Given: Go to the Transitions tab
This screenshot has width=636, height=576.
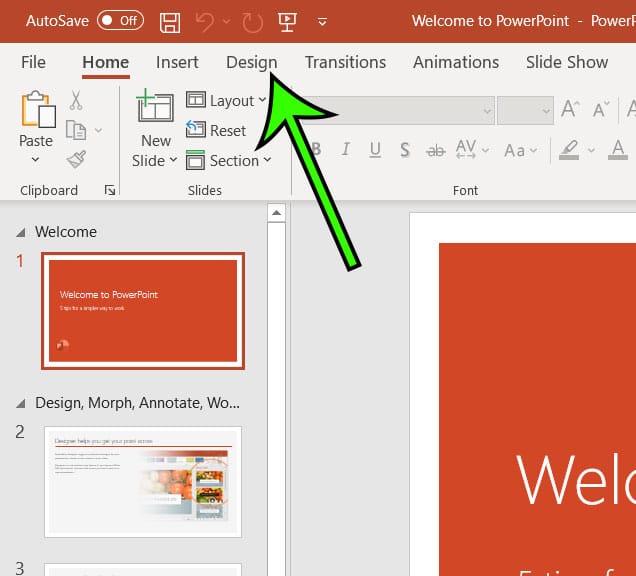Looking at the screenshot, I should click(346, 62).
